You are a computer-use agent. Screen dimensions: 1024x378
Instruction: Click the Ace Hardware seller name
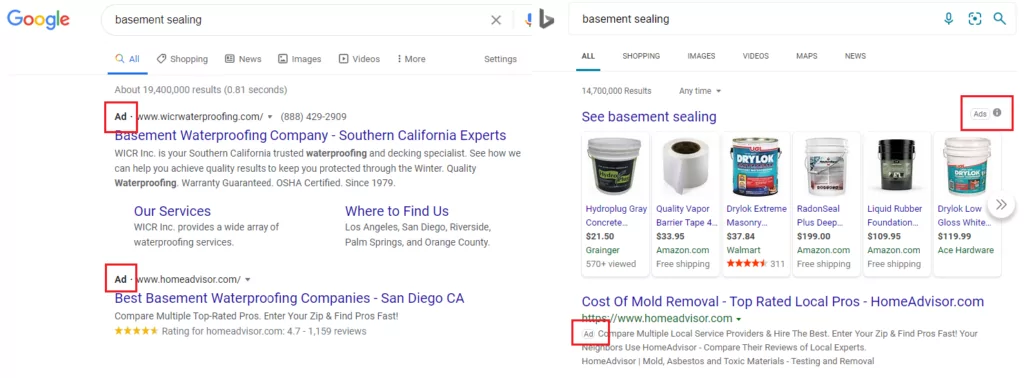[965, 250]
